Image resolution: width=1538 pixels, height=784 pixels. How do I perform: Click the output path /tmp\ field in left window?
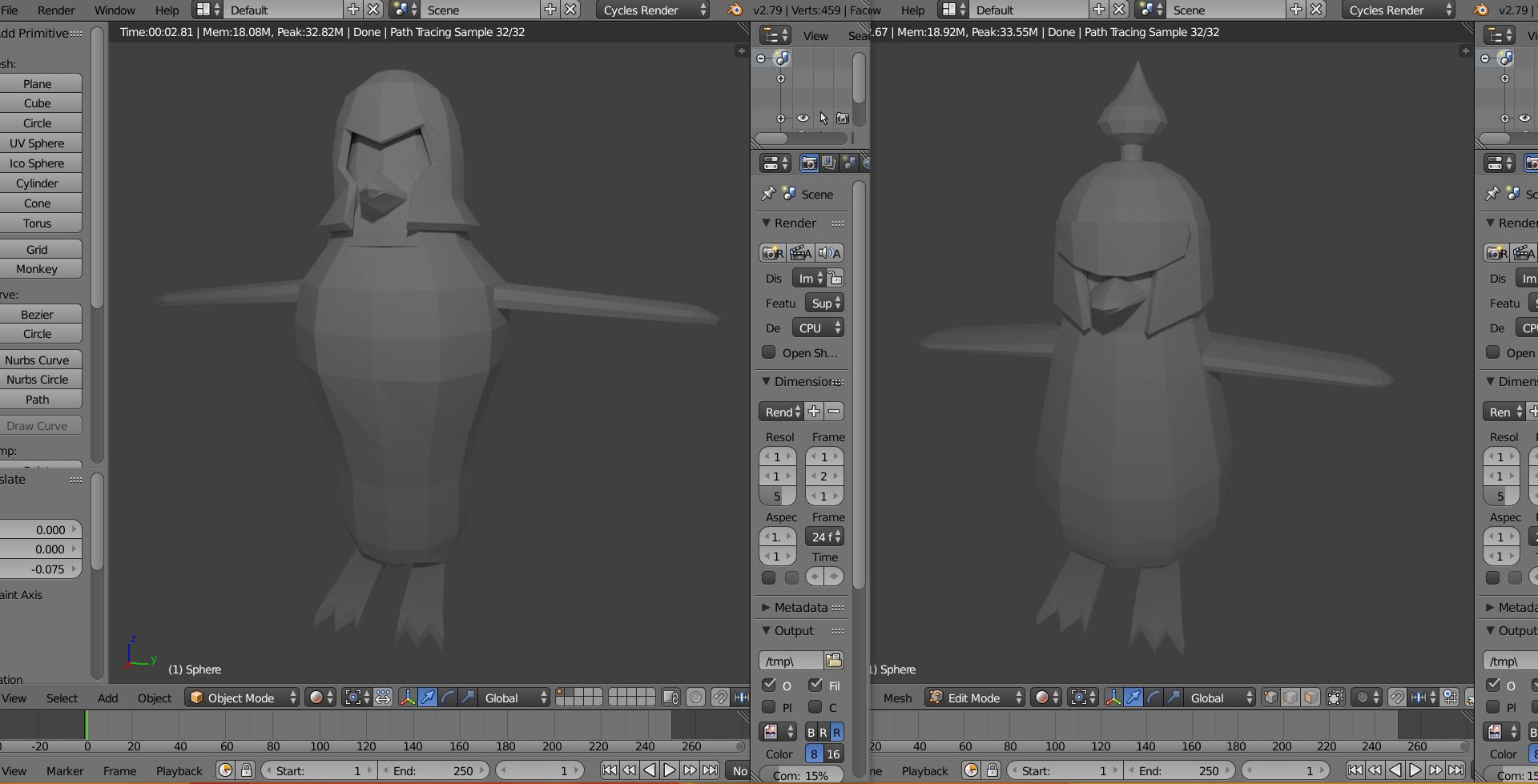[791, 661]
